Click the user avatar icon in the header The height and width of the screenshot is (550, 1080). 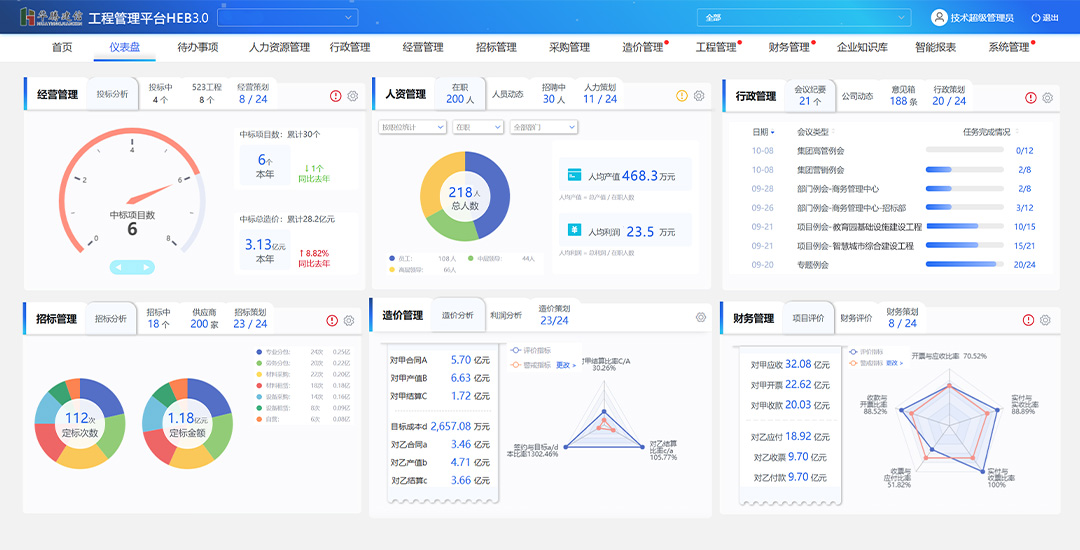(939, 18)
